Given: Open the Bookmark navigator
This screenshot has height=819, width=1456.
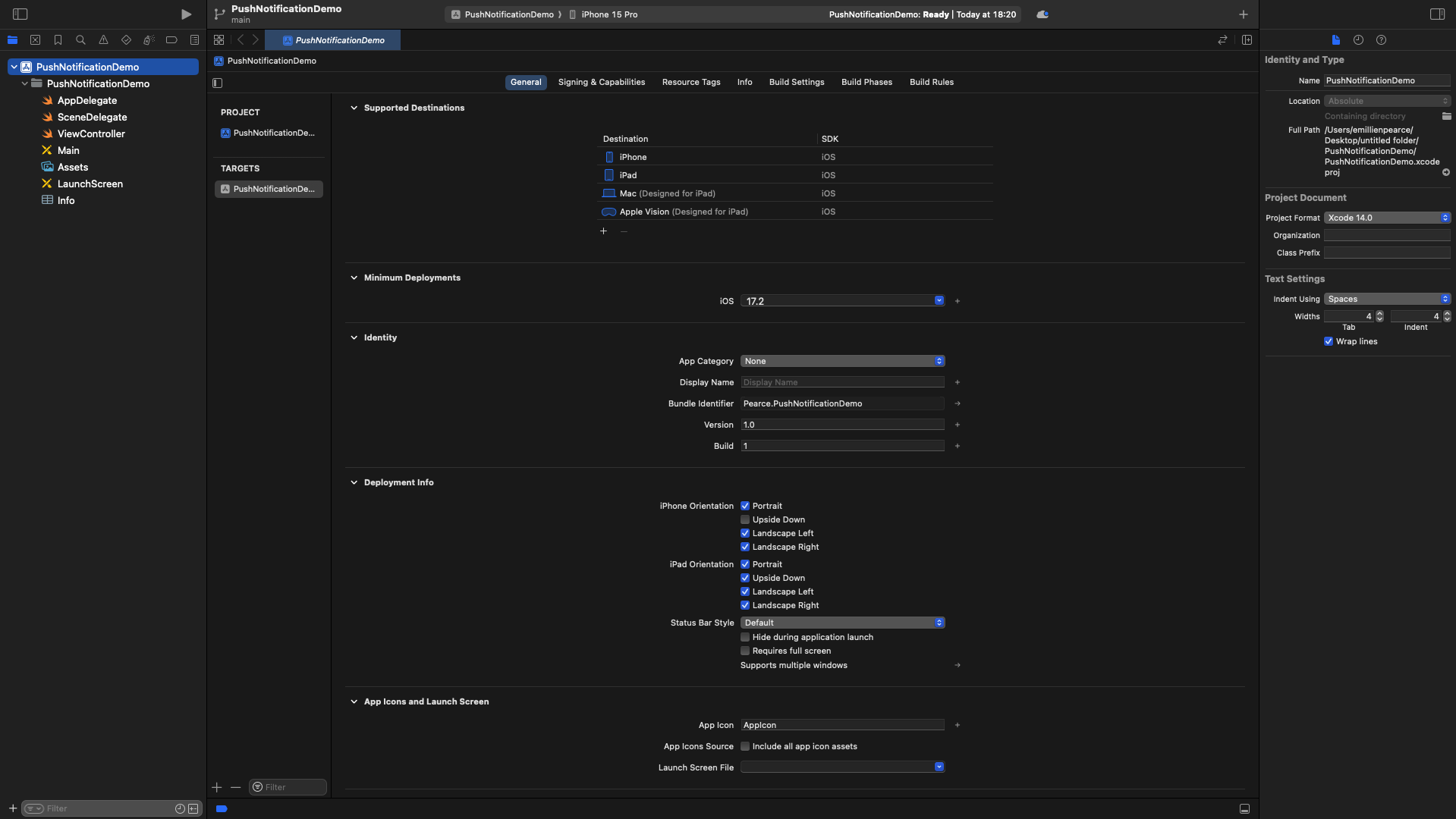Looking at the screenshot, I should [x=58, y=40].
